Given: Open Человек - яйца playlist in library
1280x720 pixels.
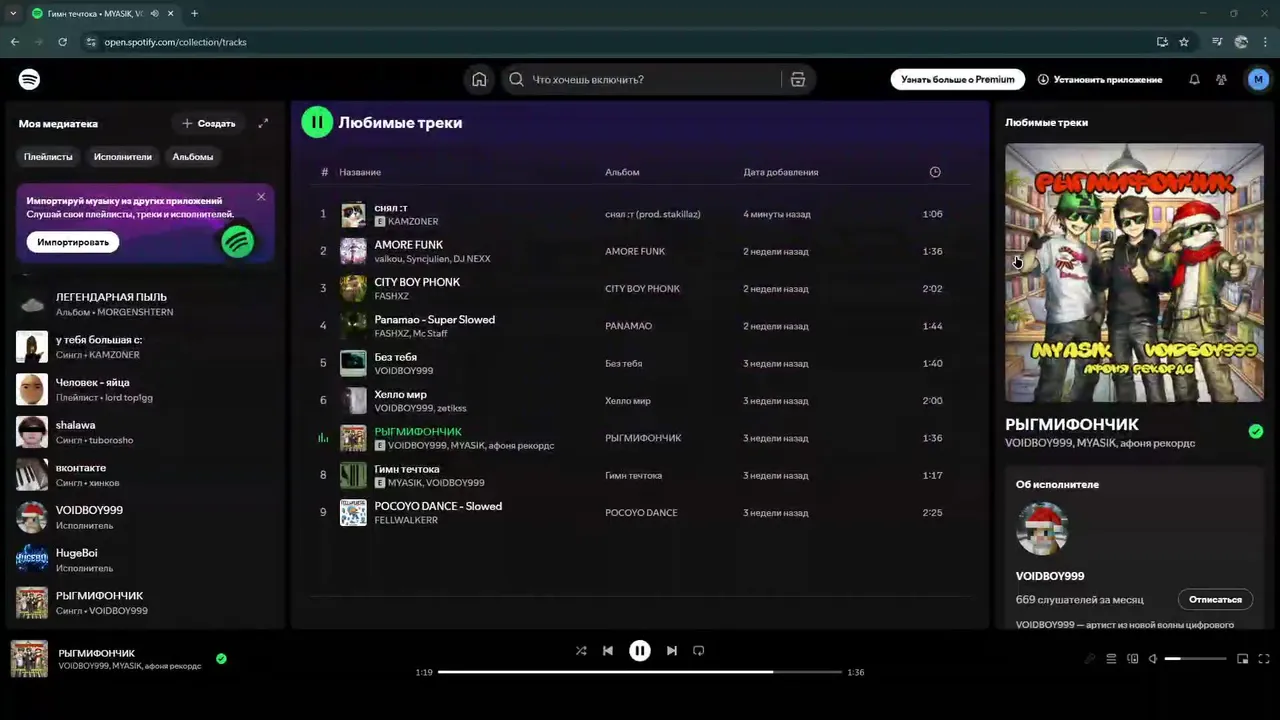Looking at the screenshot, I should tap(145, 389).
